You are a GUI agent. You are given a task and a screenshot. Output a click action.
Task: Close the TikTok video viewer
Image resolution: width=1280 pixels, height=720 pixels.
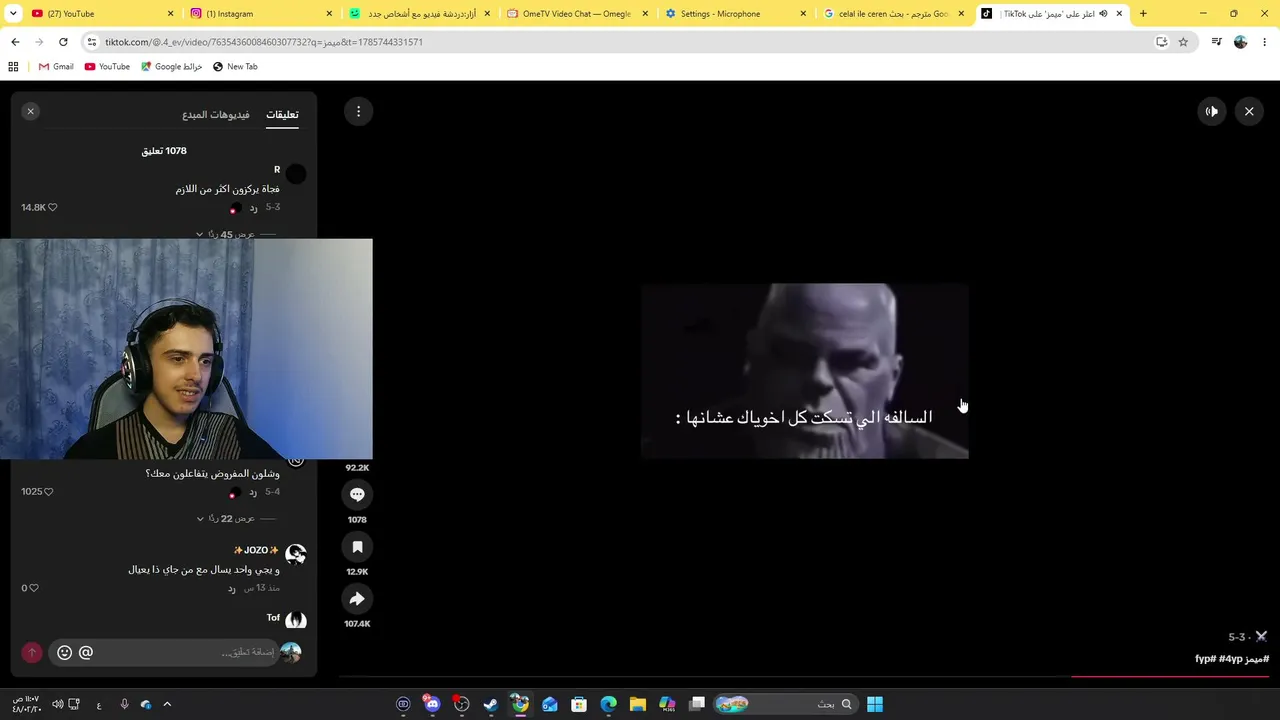pos(1249,111)
